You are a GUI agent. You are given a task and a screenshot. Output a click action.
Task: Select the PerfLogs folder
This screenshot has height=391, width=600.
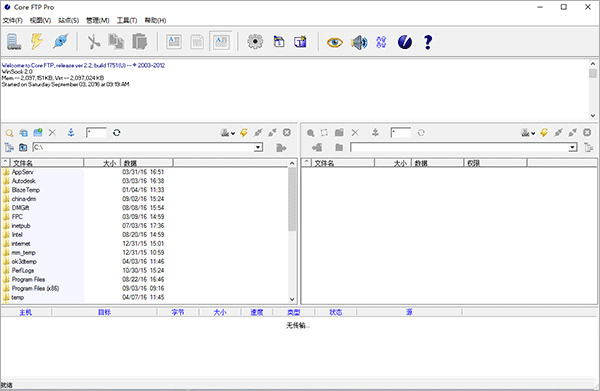(23, 270)
